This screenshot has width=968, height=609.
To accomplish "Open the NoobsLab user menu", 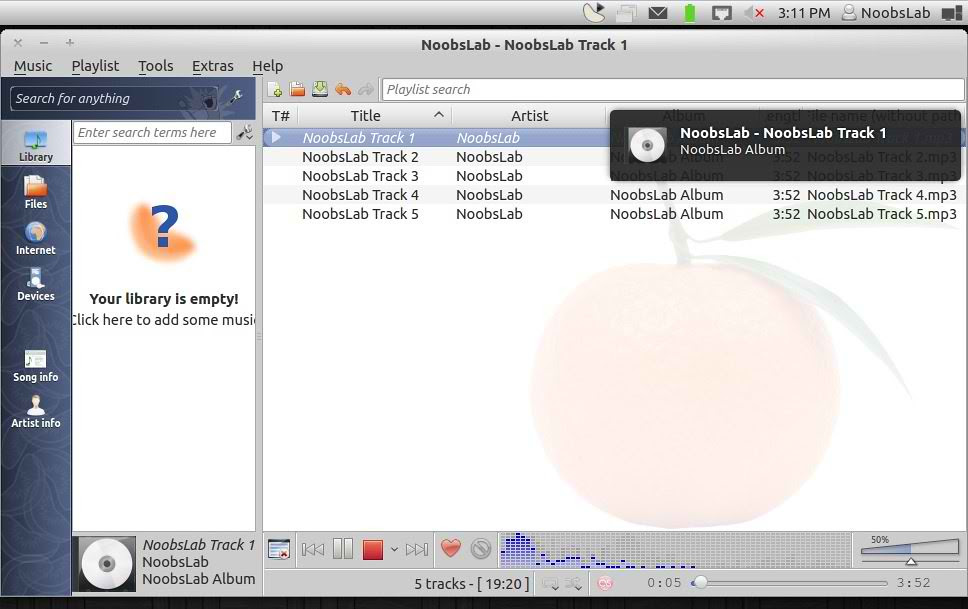I will (885, 13).
